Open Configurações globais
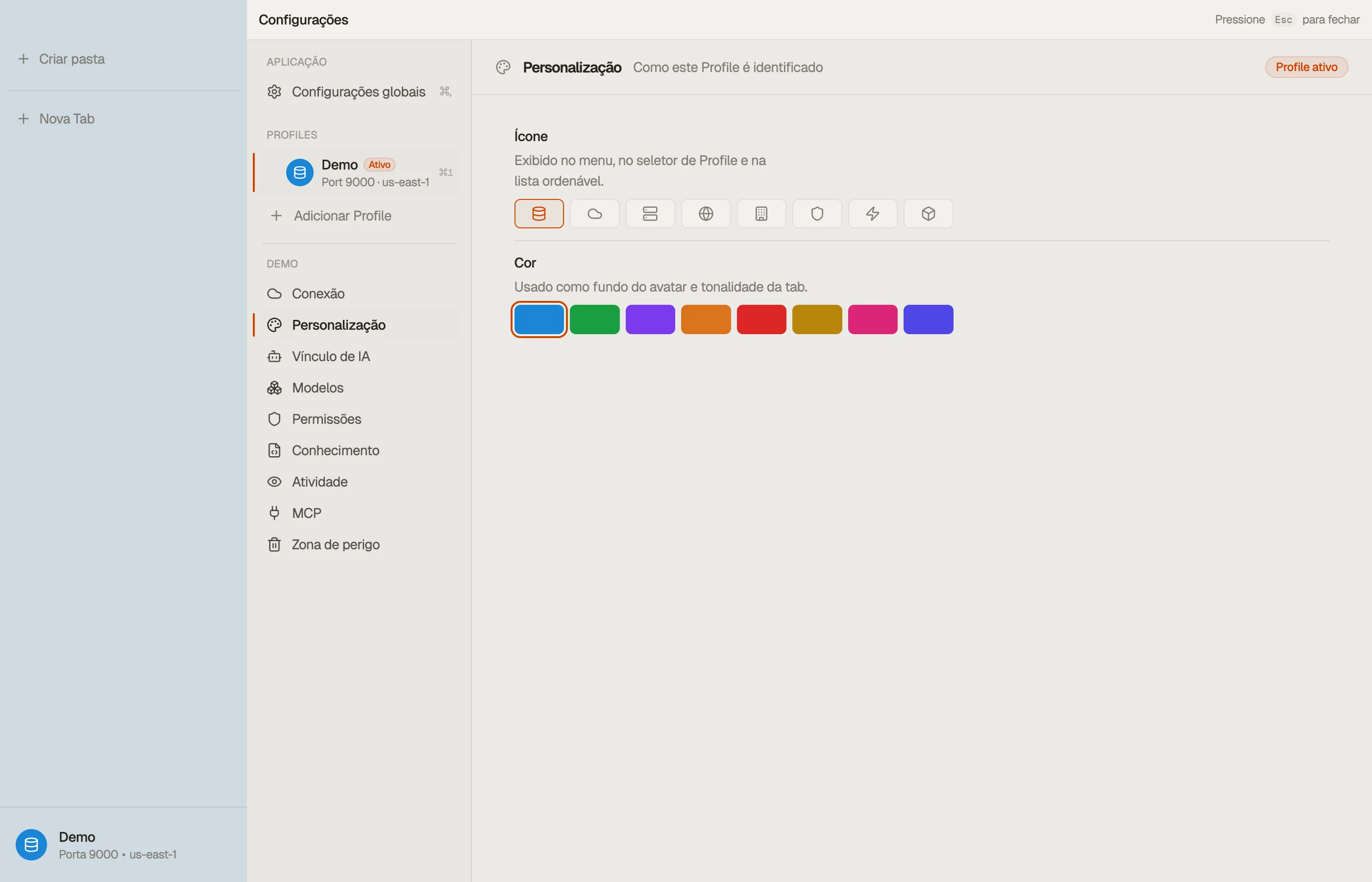This screenshot has height=882, width=1372. (x=359, y=92)
